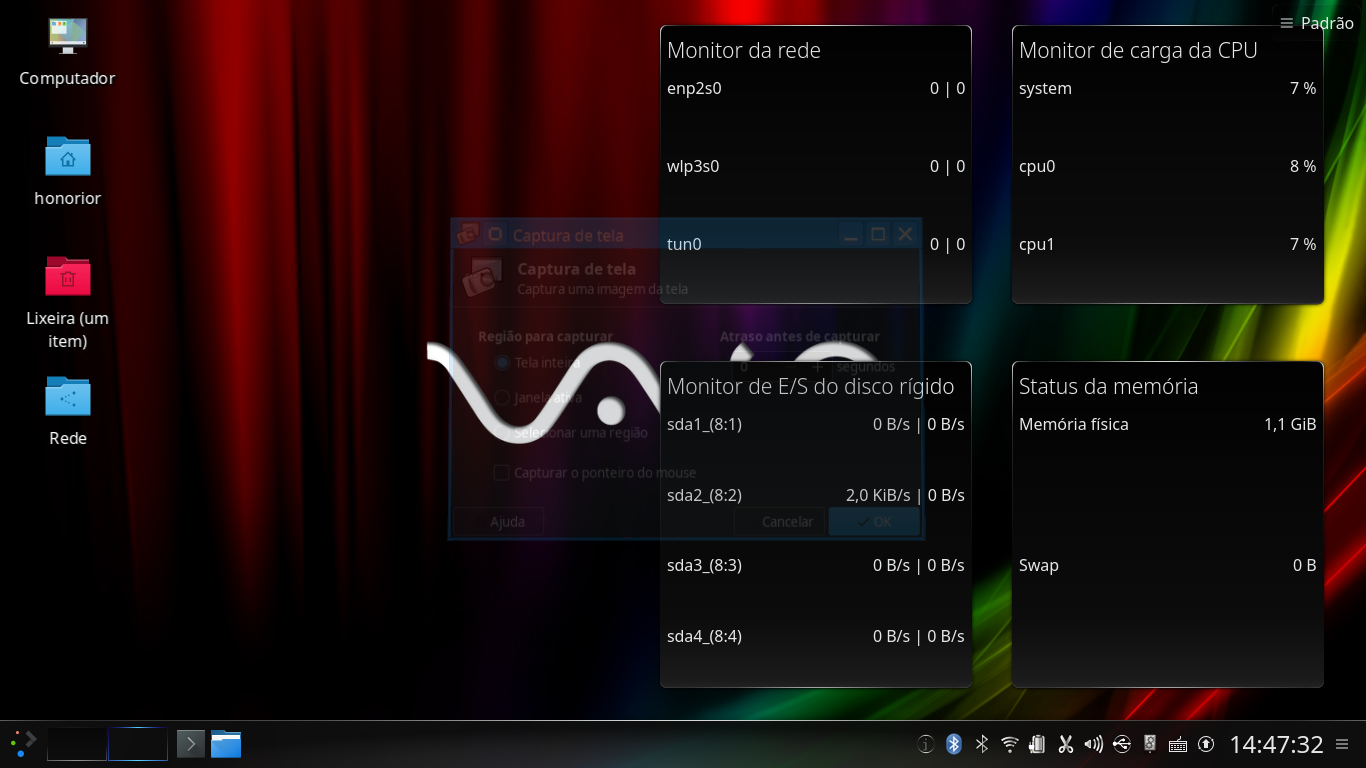
Task: Click the cpu1 load row
Action: pos(1167,244)
